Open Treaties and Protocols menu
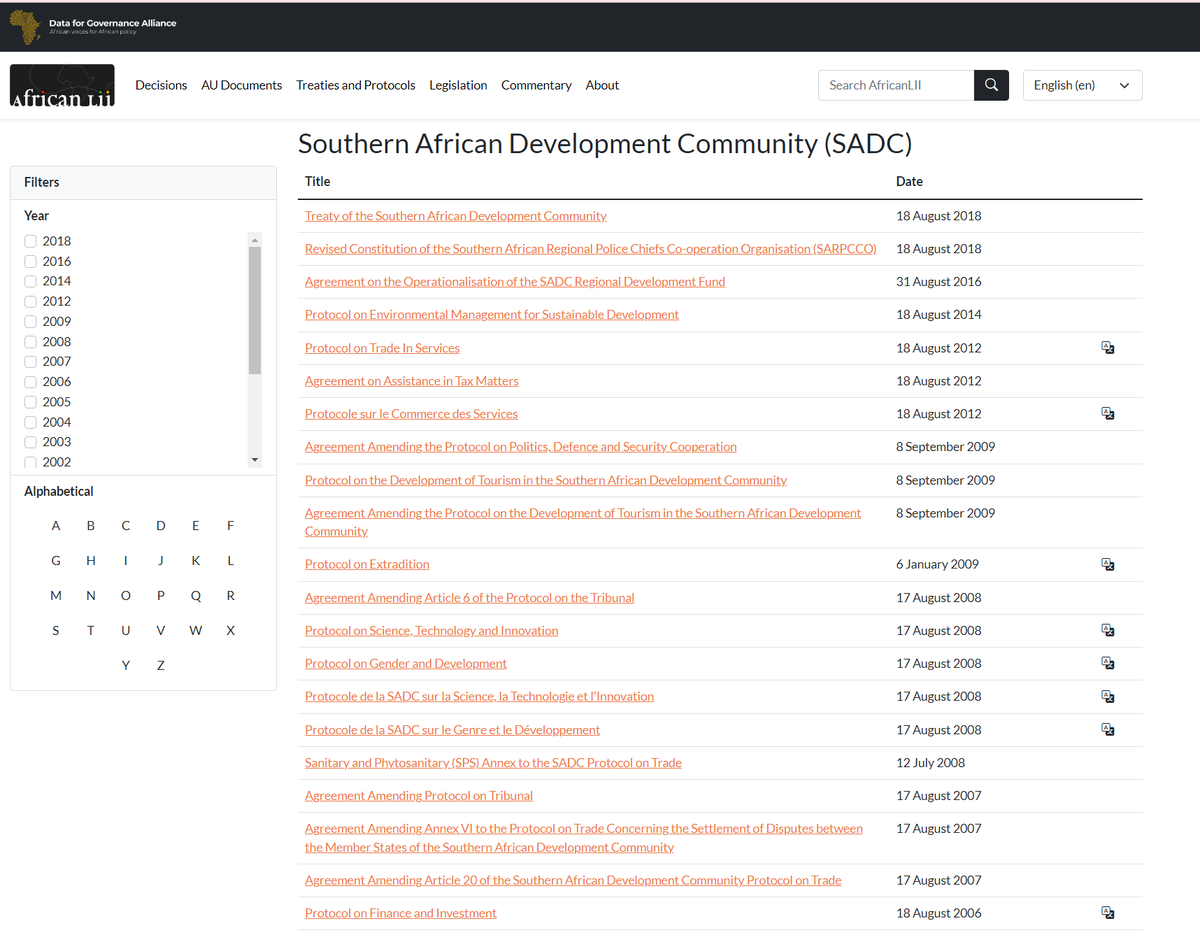This screenshot has width=1200, height=935. (x=356, y=85)
